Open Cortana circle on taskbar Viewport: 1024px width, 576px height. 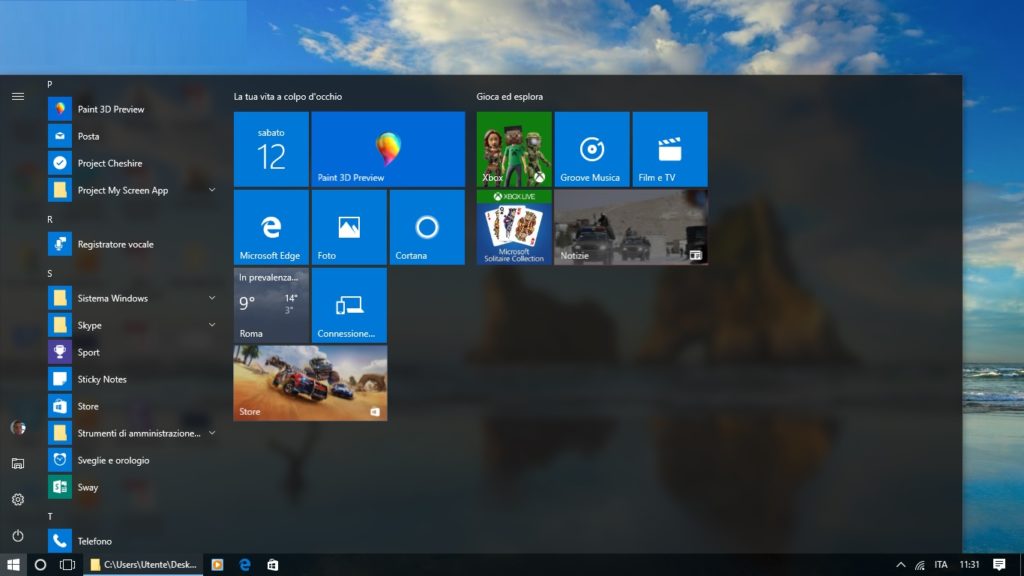tap(40, 565)
